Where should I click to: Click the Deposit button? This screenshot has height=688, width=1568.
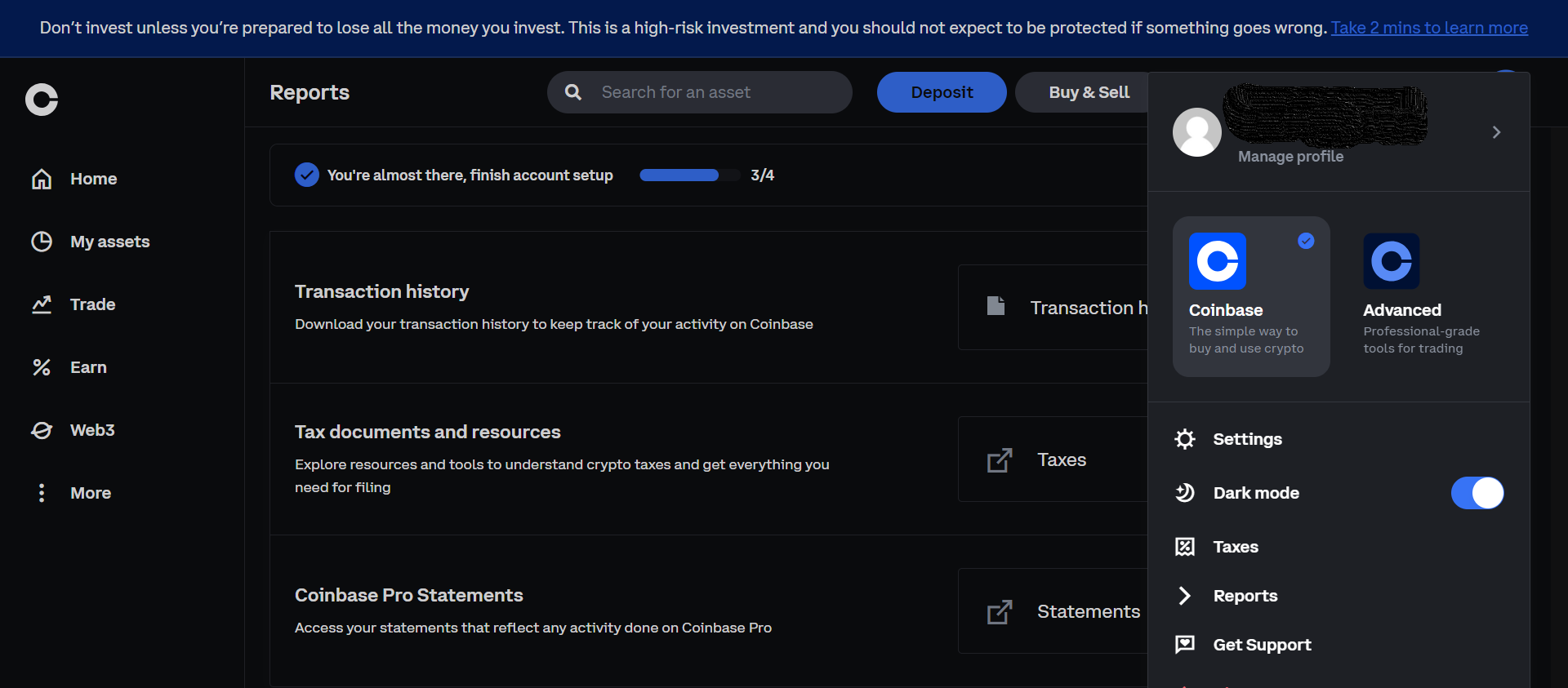coord(942,92)
